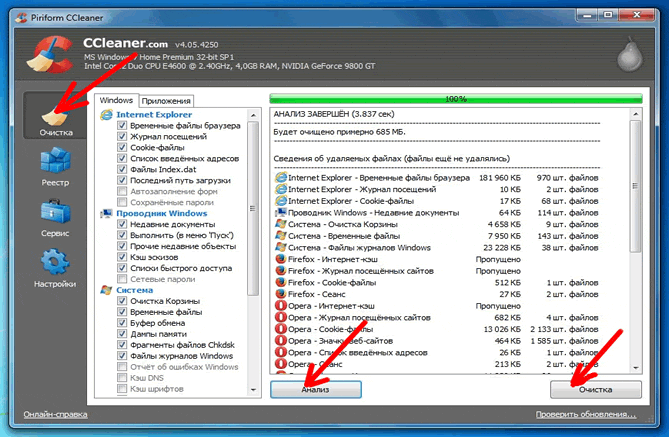Click the Очистка button at bottom right
Image resolution: width=669 pixels, height=437 pixels.
596,390
